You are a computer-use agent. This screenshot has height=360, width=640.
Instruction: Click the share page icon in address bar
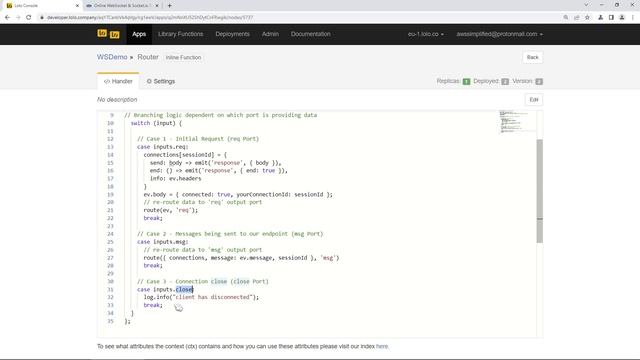577,18
